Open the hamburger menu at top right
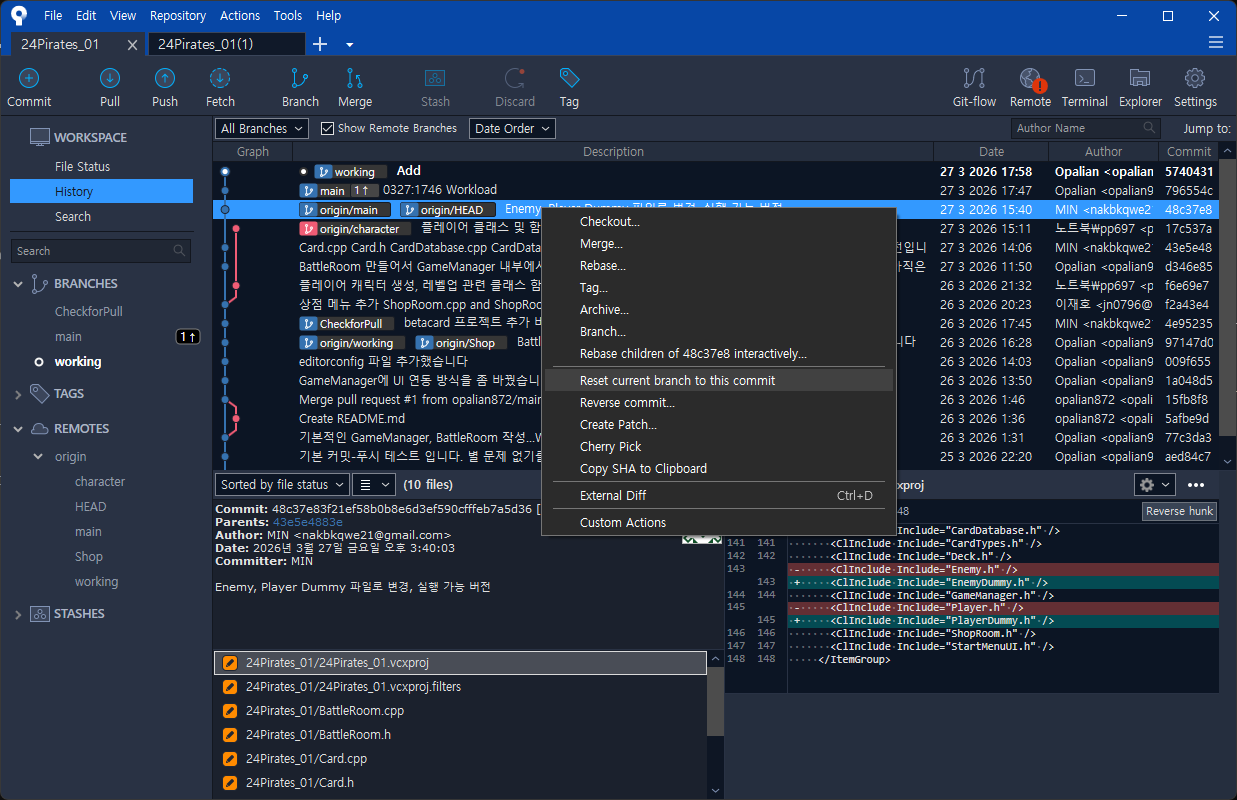 (x=1216, y=42)
